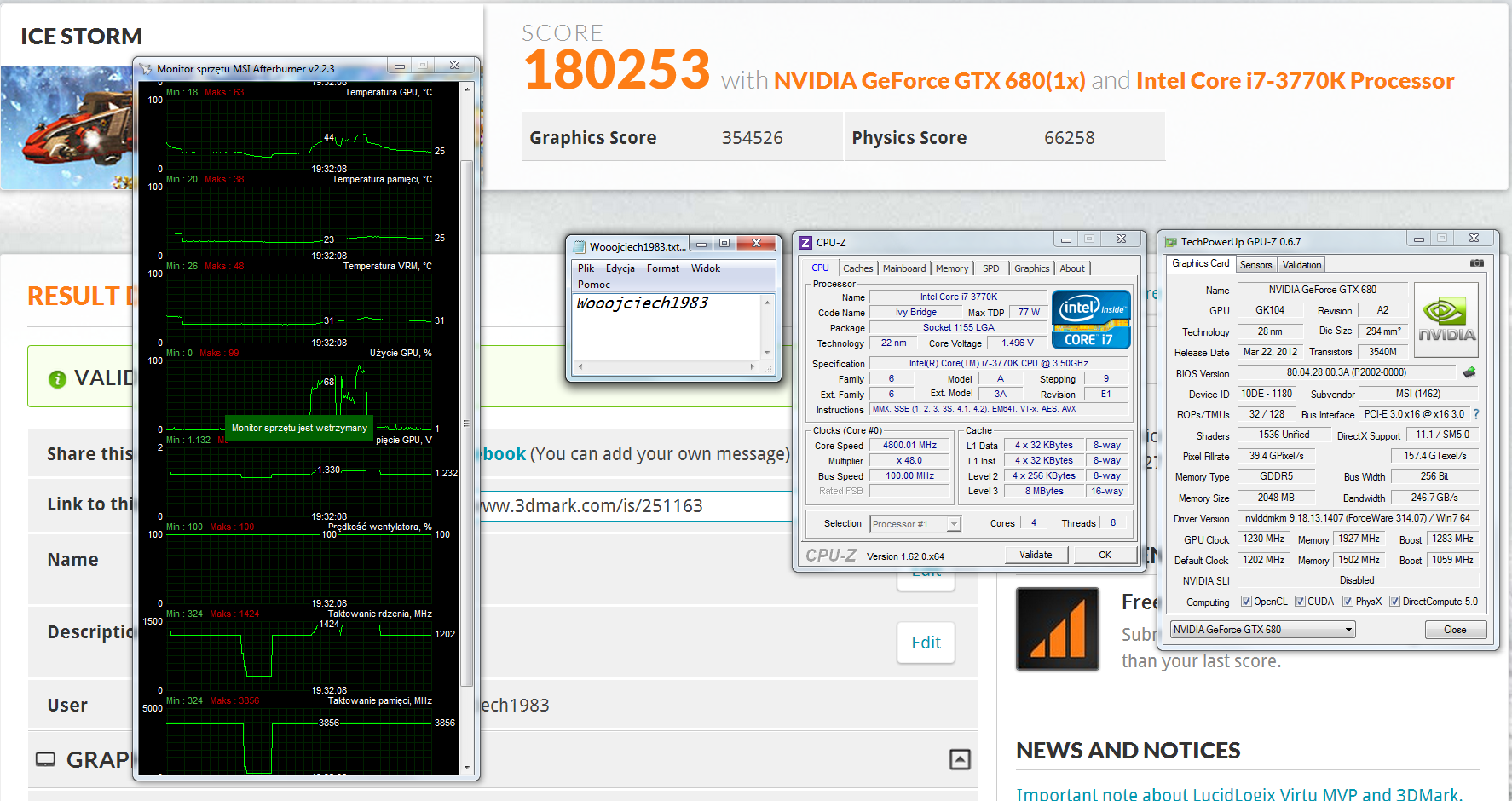Click the Driver Version field in GPU-Z
1512x801 pixels.
tap(1358, 518)
